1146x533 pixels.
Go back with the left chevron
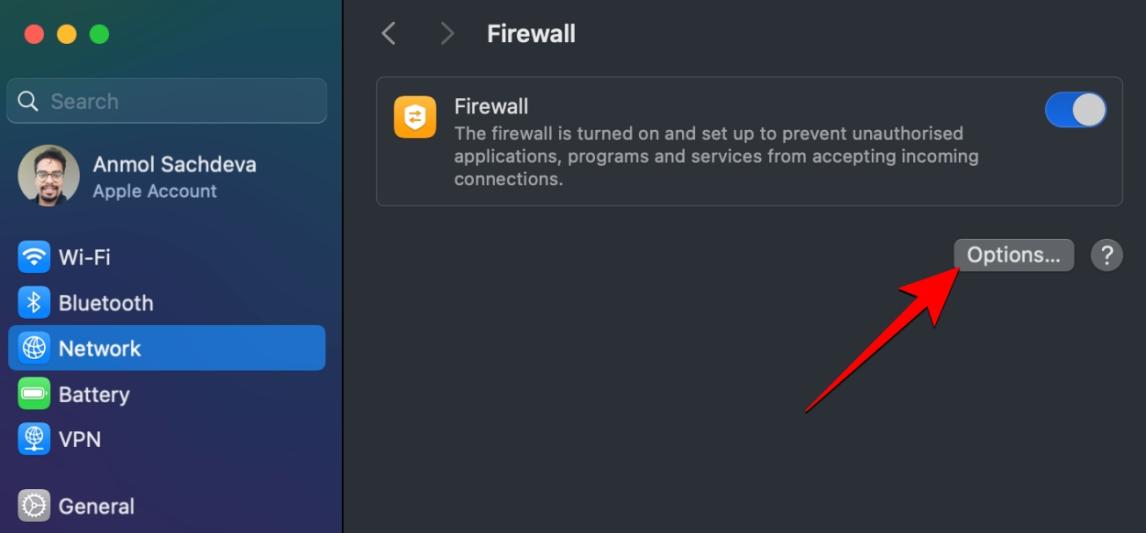pyautogui.click(x=389, y=34)
